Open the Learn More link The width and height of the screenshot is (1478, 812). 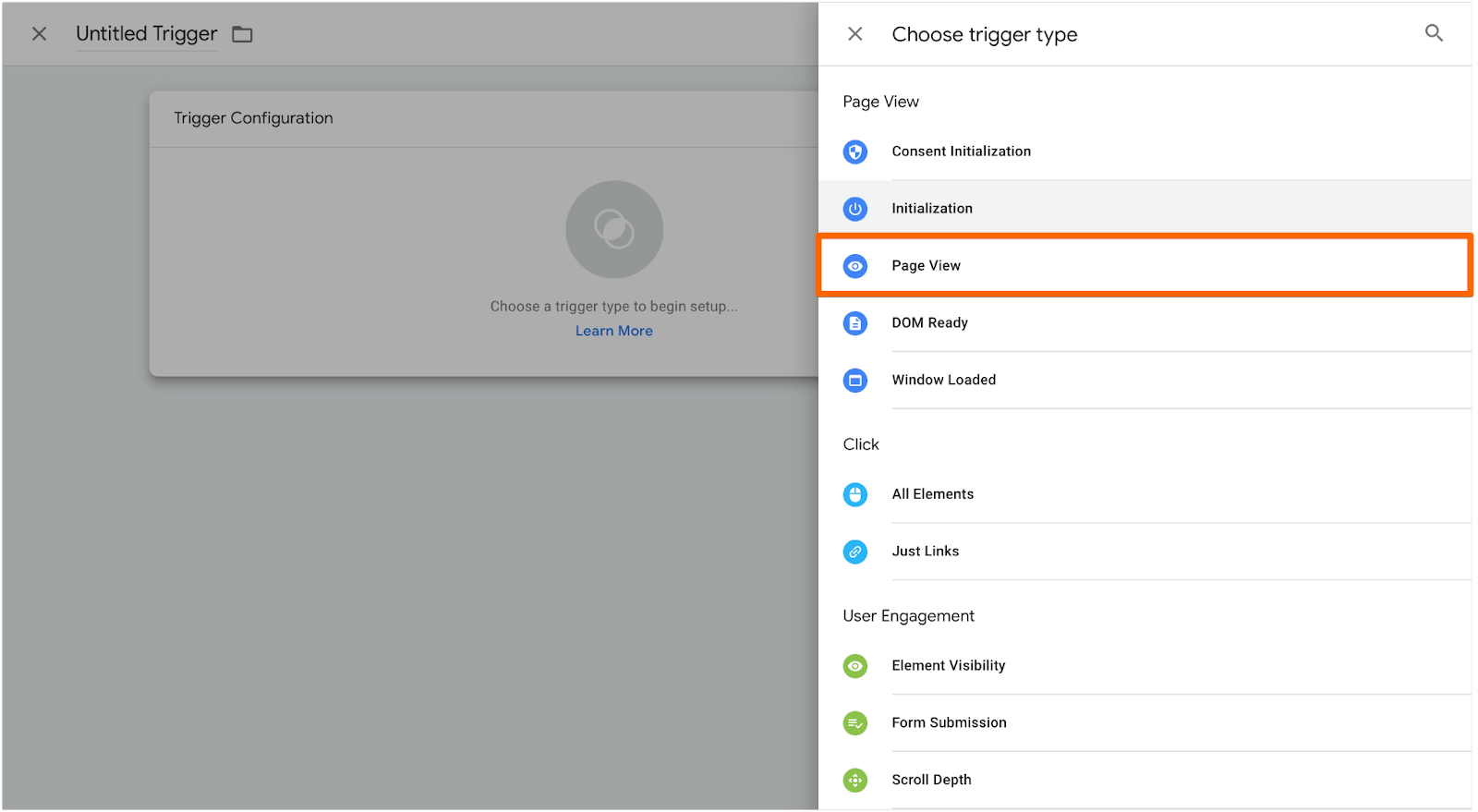tap(614, 331)
